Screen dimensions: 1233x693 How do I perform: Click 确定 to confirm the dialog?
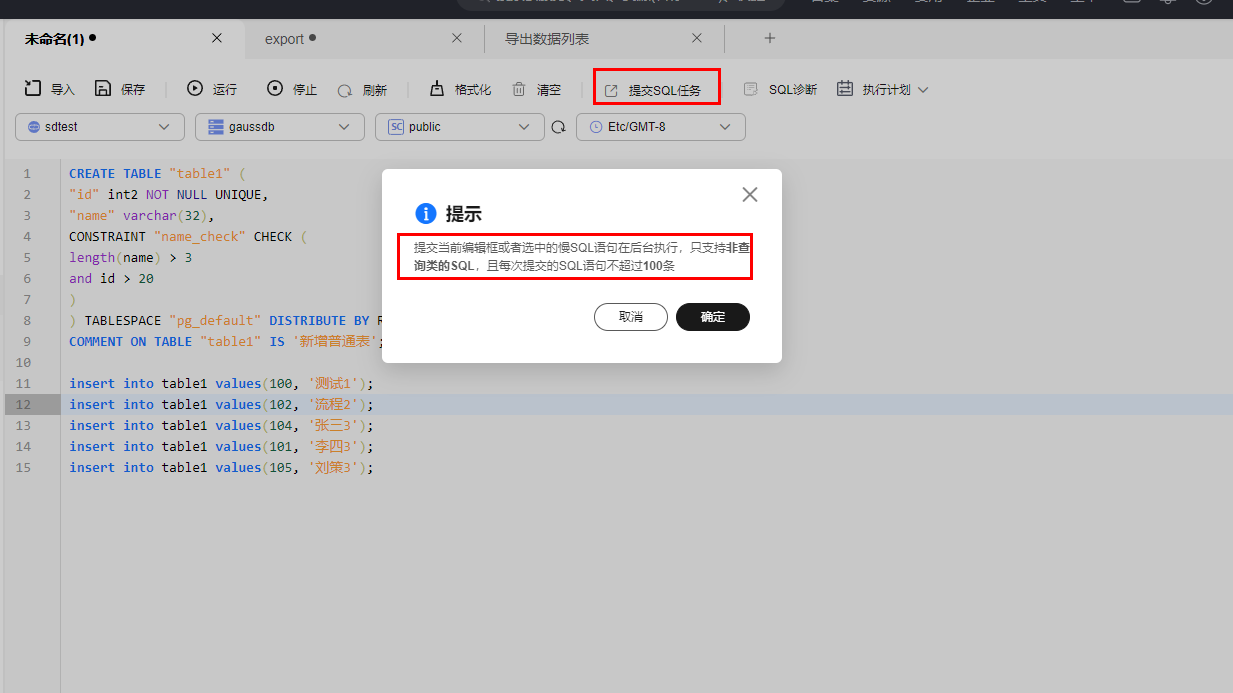[713, 317]
